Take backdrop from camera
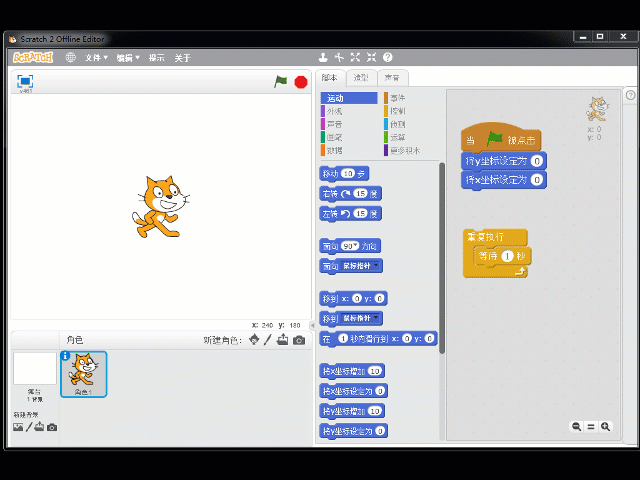 [52, 427]
